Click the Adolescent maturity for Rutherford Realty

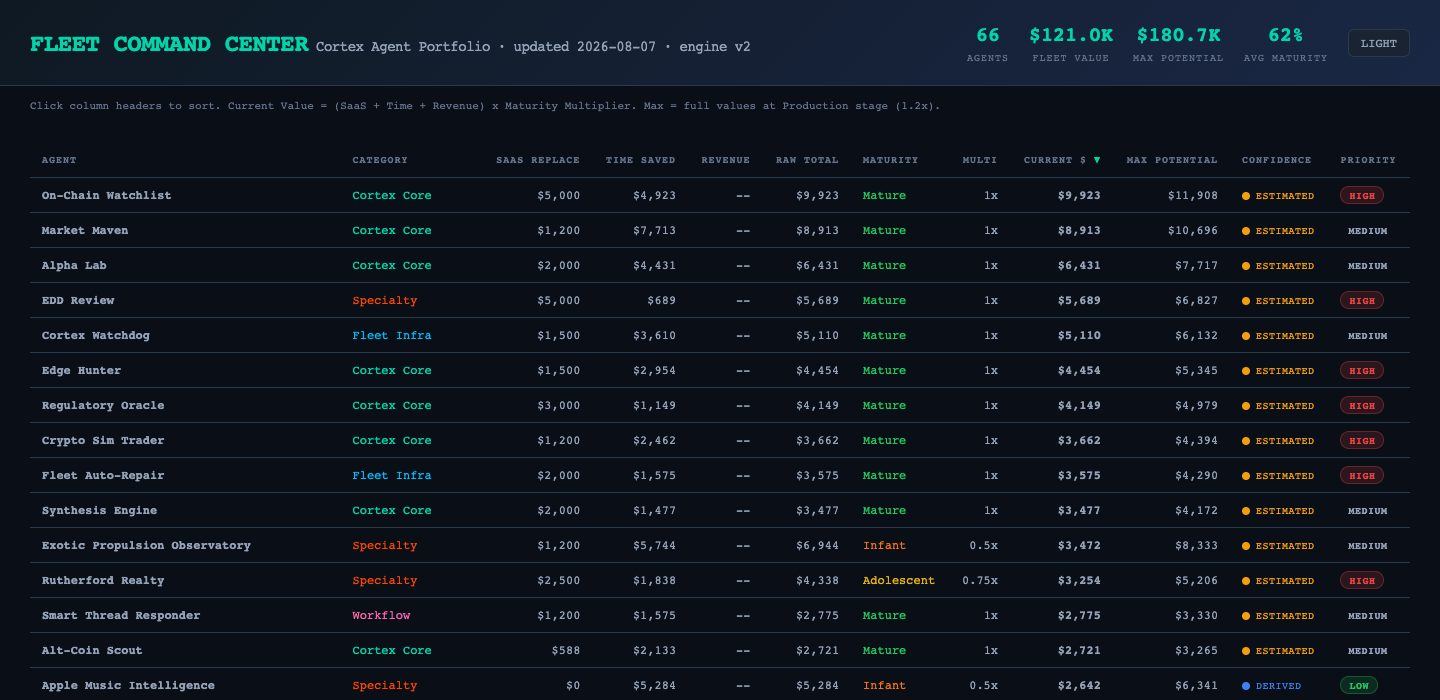click(899, 580)
